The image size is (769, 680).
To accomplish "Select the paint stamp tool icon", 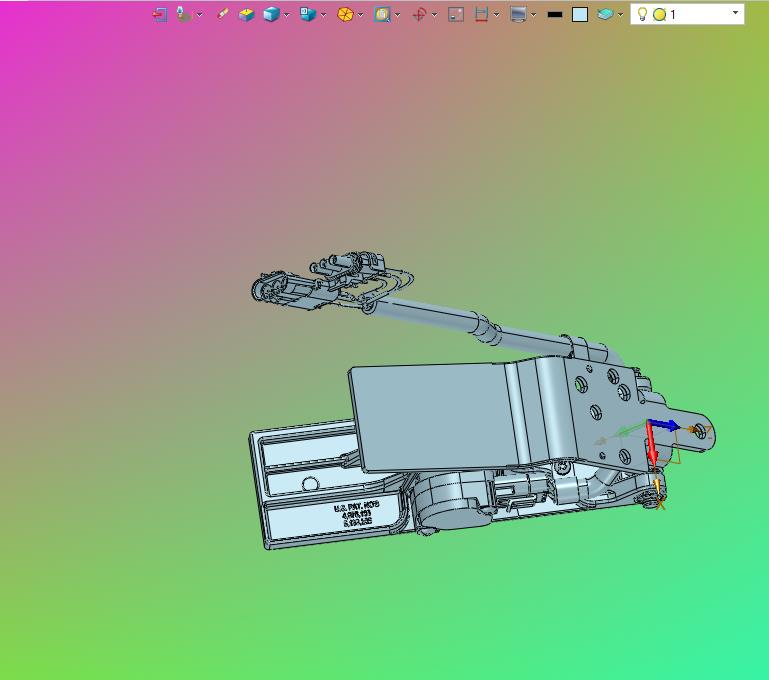I will (184, 15).
